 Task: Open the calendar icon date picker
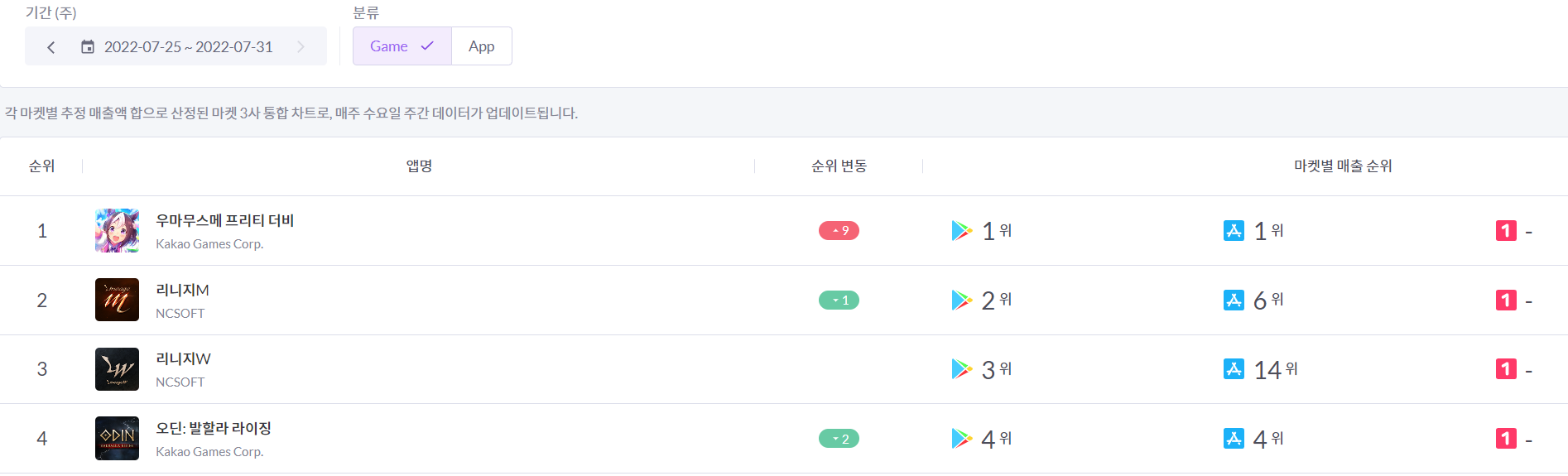88,47
